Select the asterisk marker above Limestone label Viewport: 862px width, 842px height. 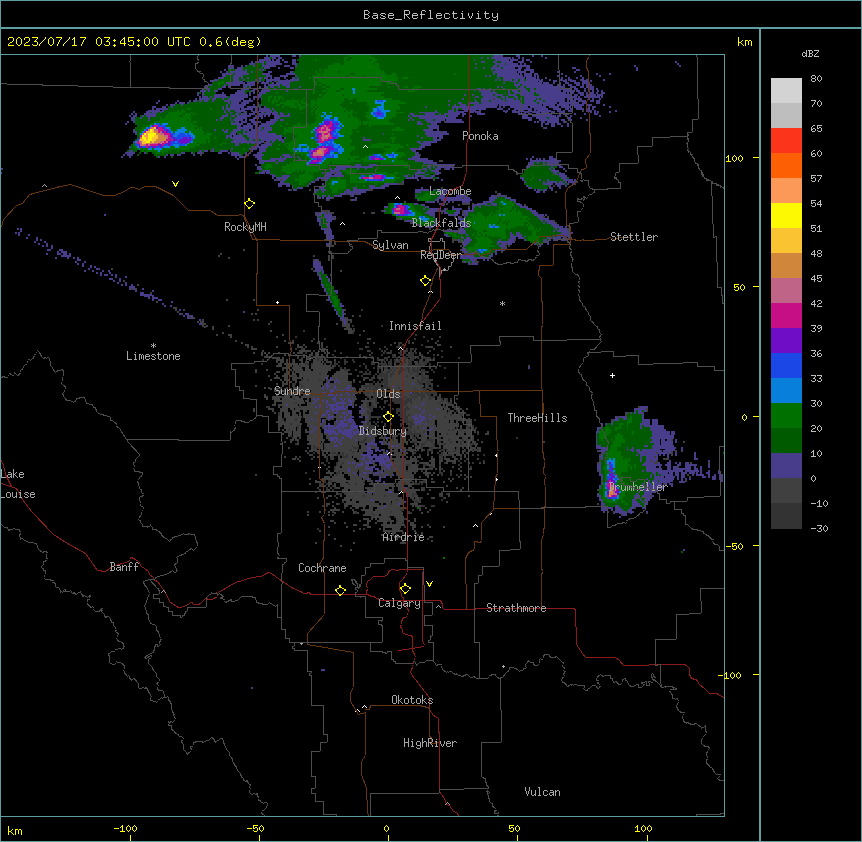pyautogui.click(x=153, y=346)
